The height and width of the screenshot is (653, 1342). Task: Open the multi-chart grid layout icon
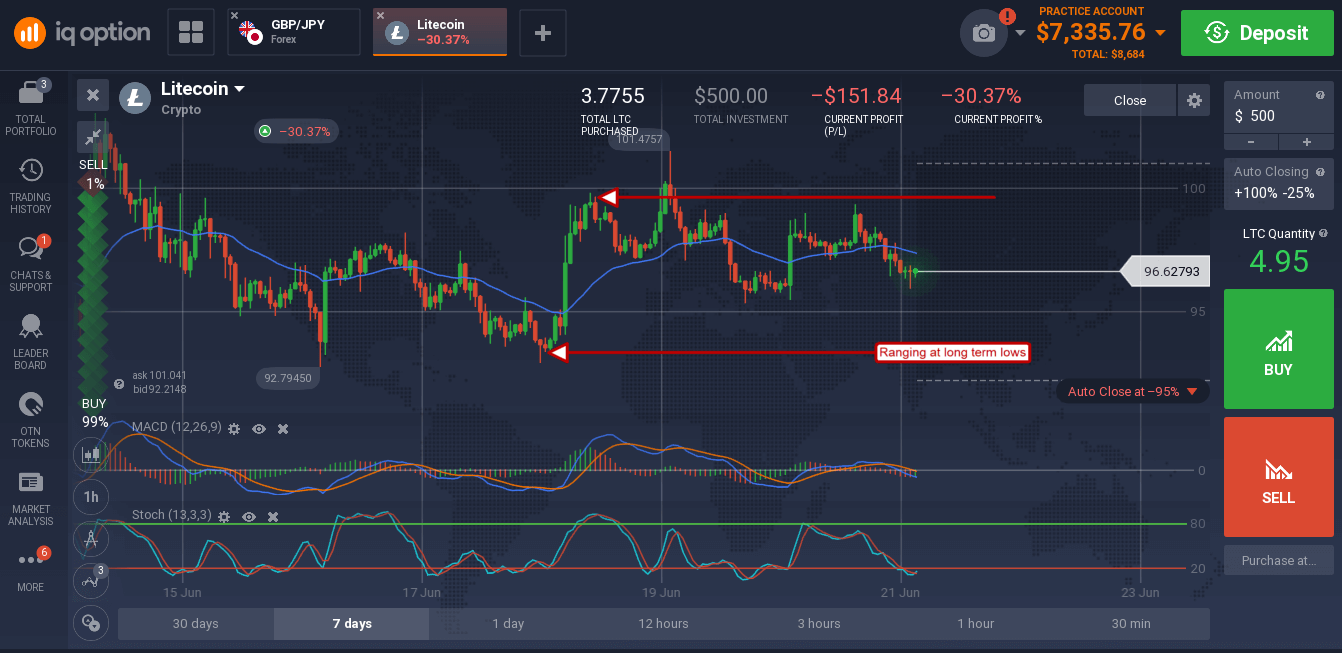(x=191, y=33)
